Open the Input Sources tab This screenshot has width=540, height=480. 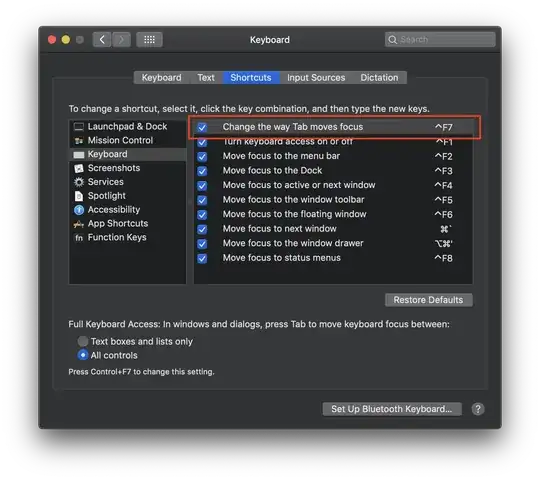[316, 78]
